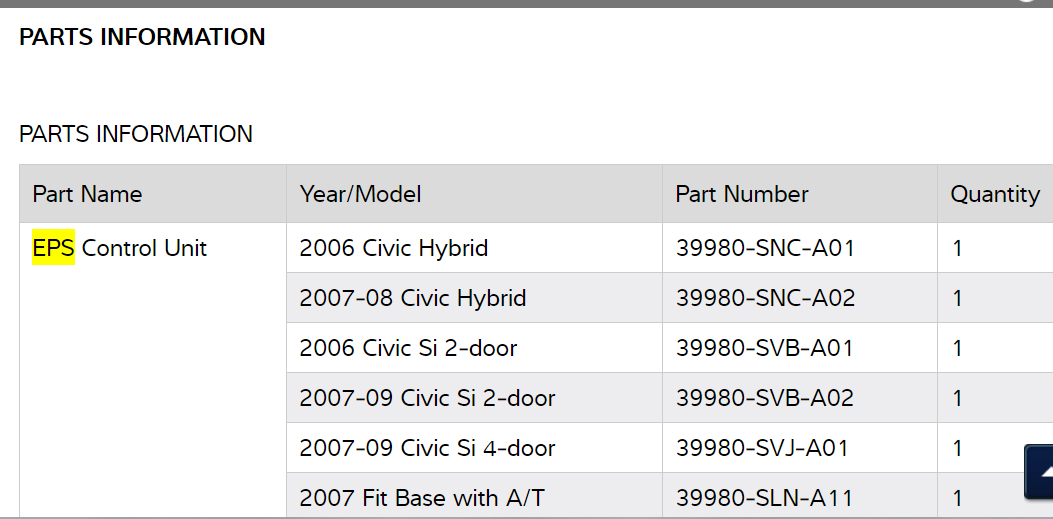Click the Part Number column header
Viewport: 1053px width, 519px height.
point(742,194)
